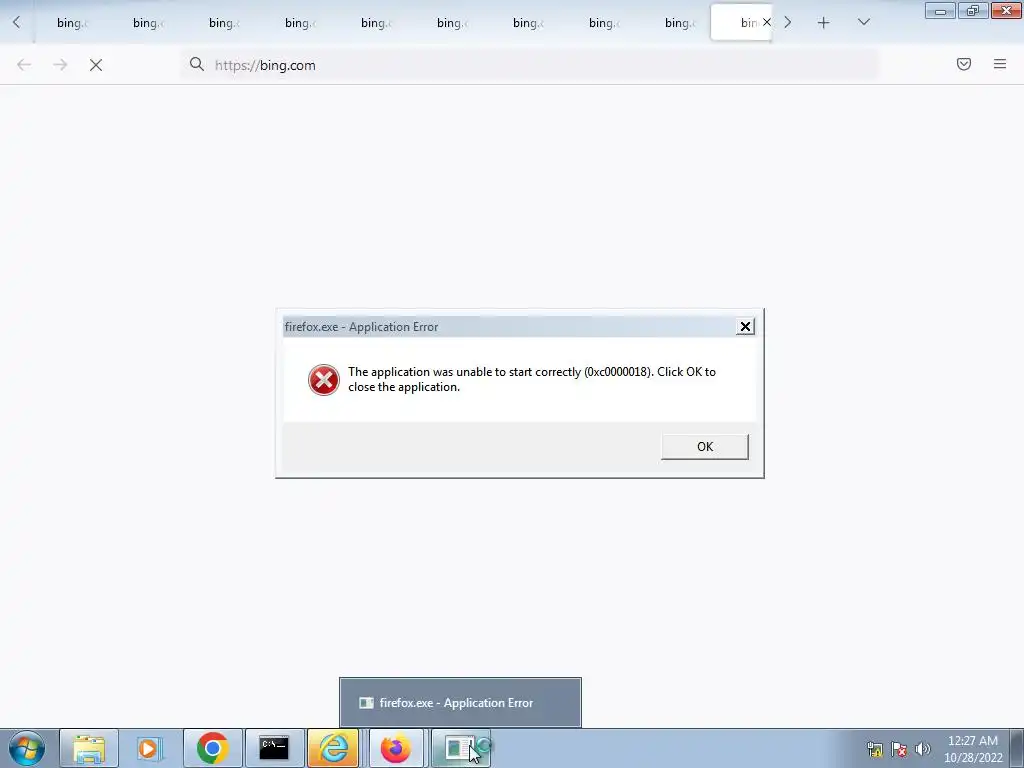The image size is (1024, 768).
Task: Switch to the eighth bing tab
Action: [603, 23]
